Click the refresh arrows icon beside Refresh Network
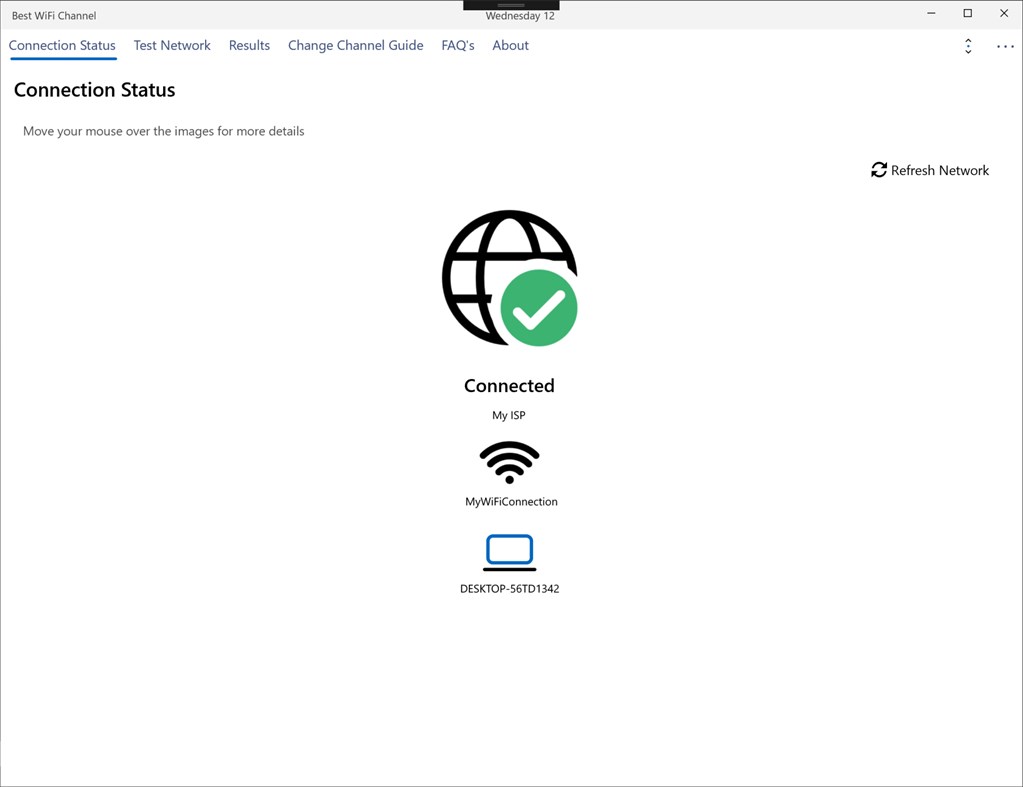 point(878,170)
